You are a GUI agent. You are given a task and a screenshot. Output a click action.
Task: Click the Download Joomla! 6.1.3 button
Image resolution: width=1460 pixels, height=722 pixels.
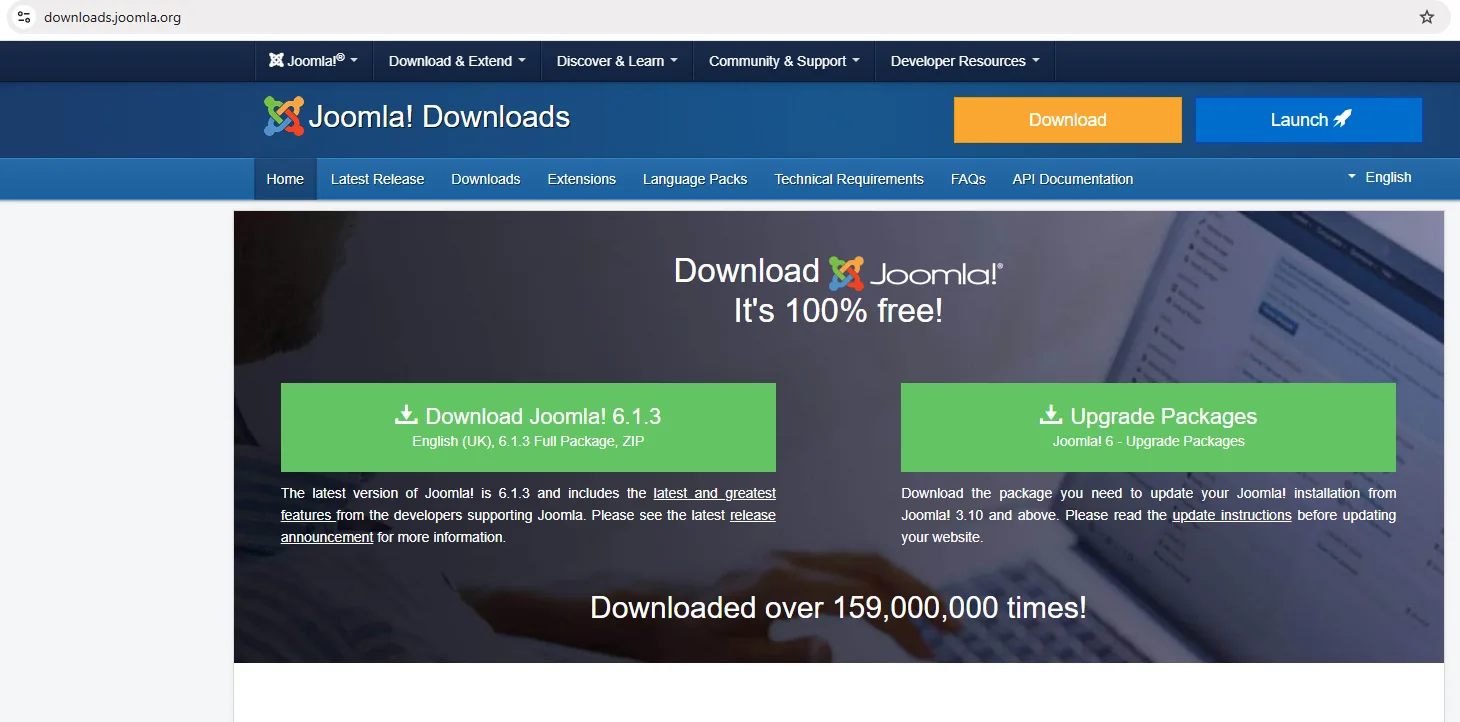pyautogui.click(x=528, y=427)
